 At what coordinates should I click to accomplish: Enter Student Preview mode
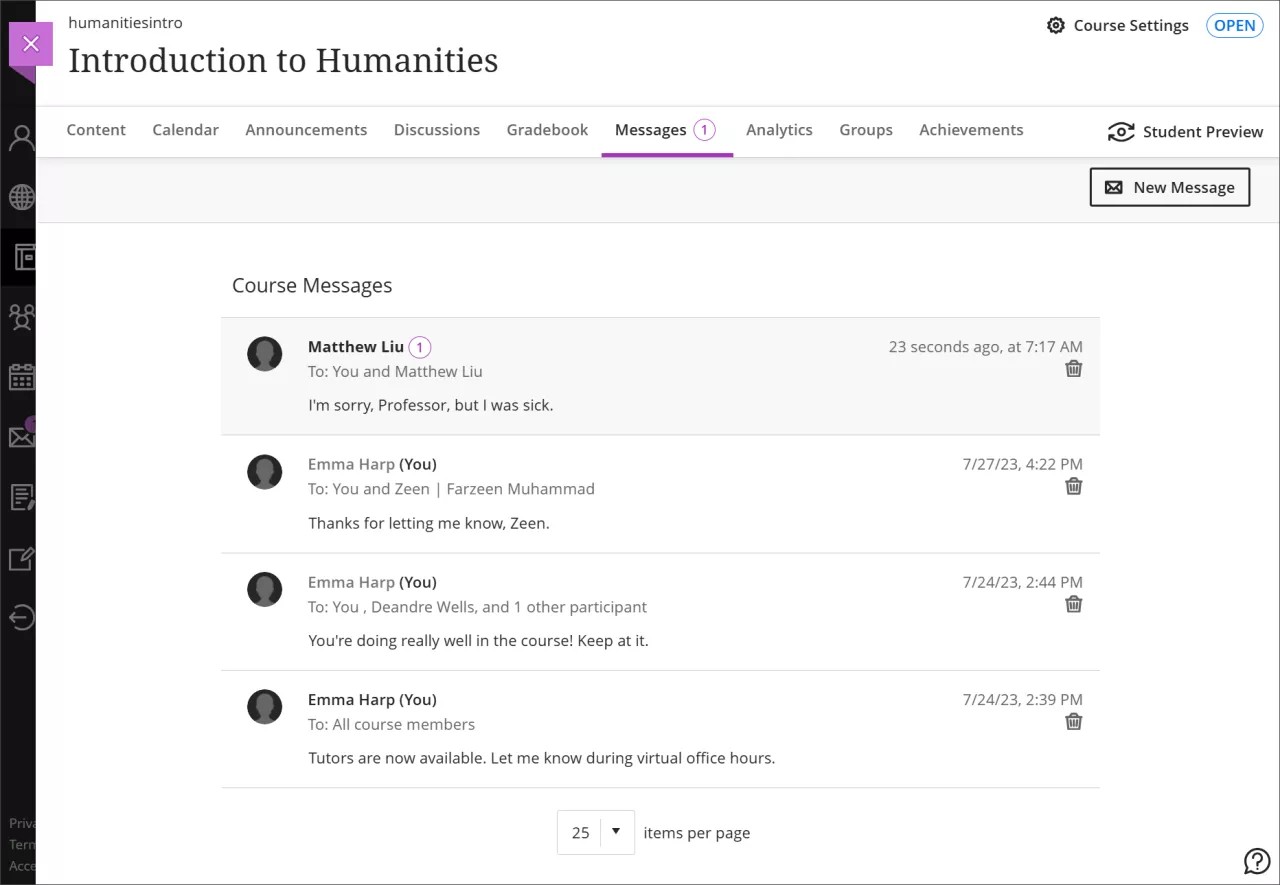point(1185,131)
